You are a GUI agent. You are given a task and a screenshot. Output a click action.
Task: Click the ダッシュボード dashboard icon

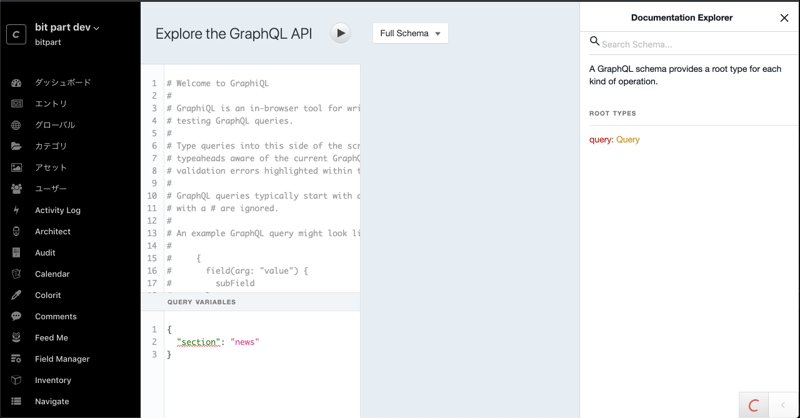[16, 83]
